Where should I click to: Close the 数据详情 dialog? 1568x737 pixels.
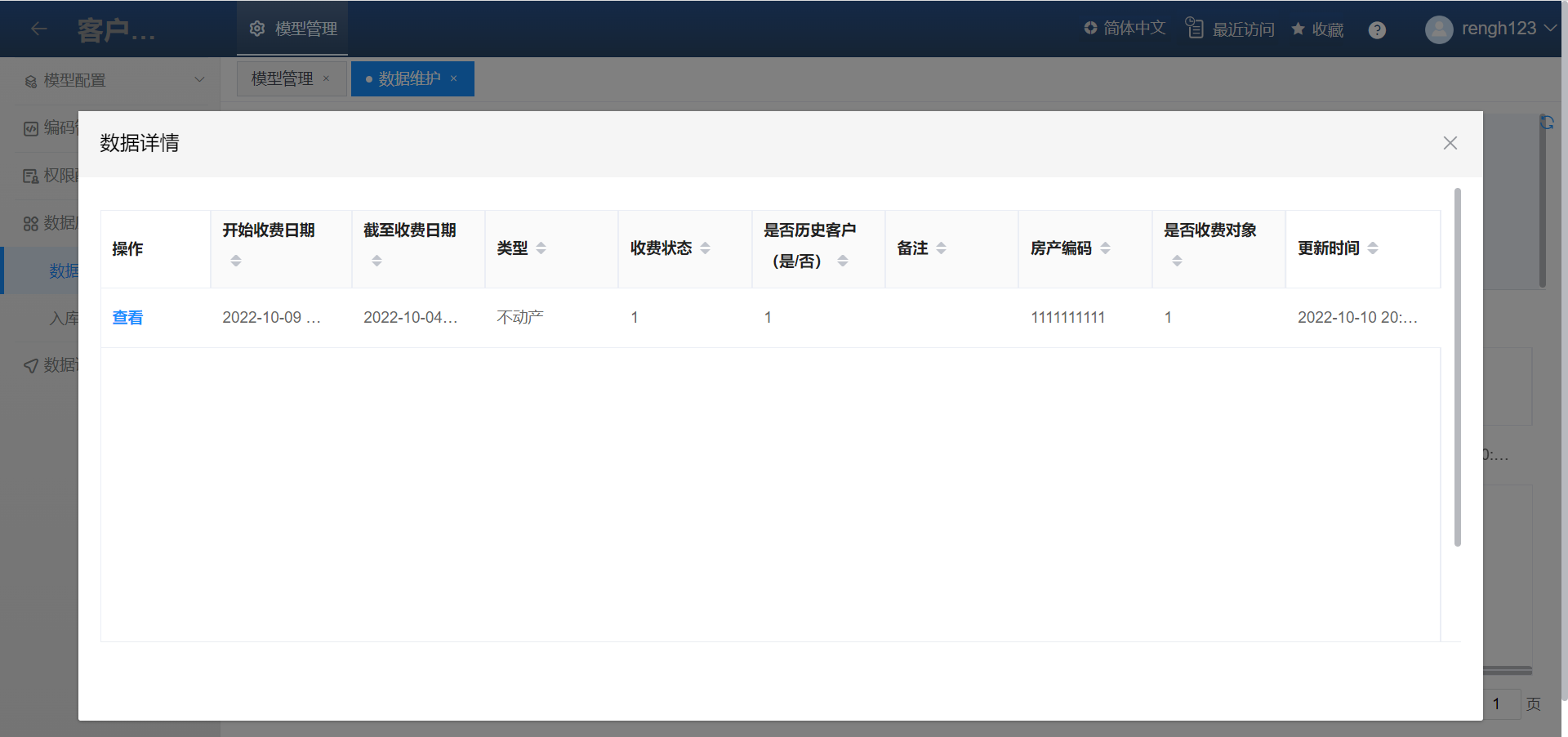(1450, 143)
